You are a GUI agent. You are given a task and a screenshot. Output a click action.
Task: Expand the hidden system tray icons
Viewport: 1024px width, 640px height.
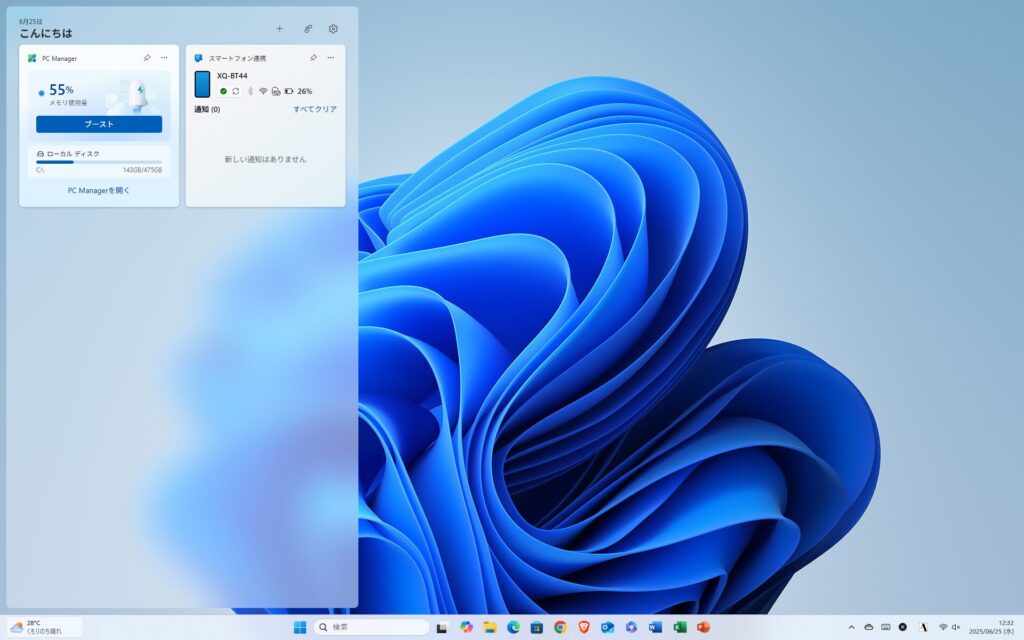852,628
